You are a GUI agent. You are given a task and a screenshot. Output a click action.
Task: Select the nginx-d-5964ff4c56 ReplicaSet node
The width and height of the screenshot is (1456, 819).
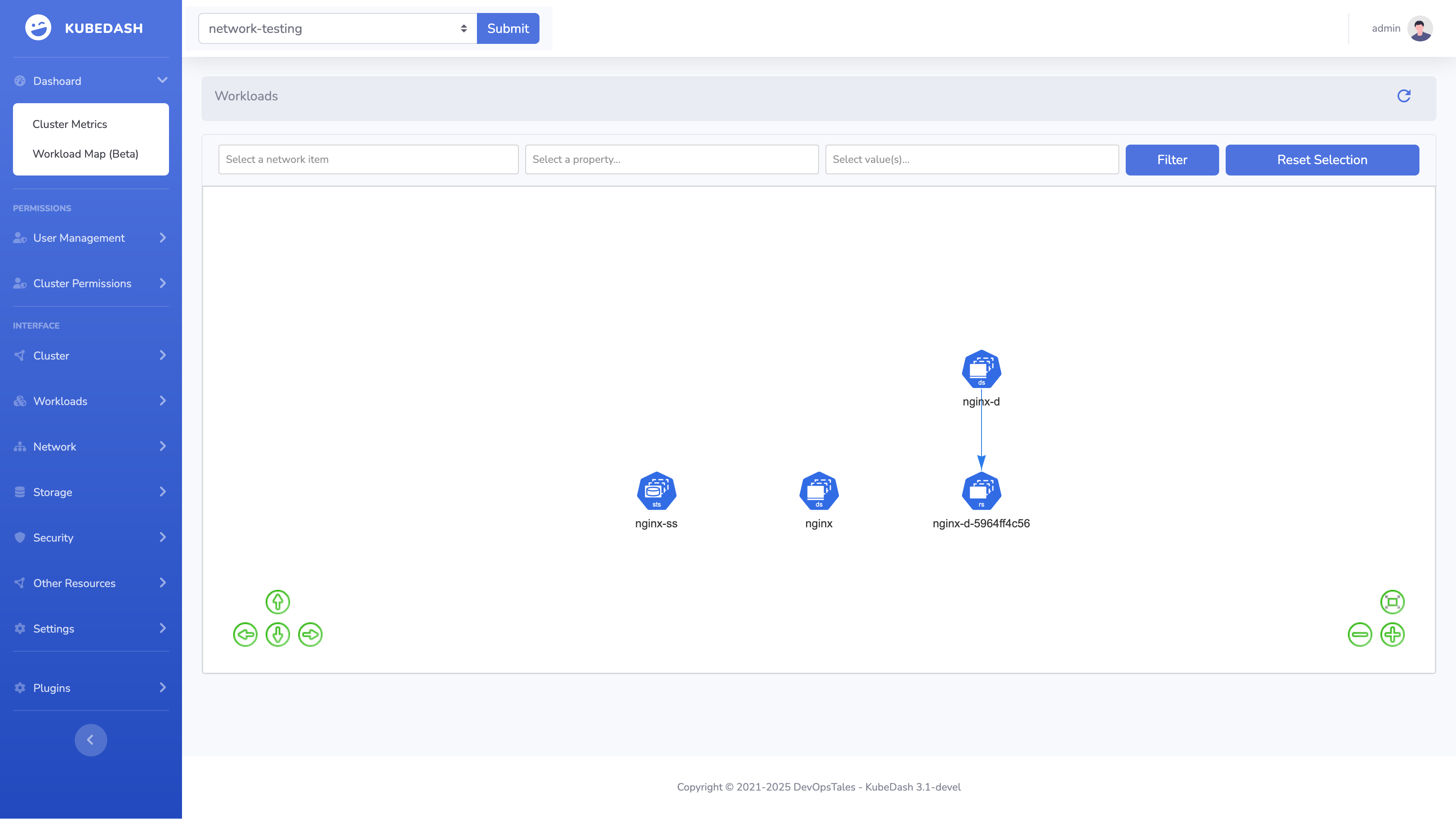pyautogui.click(x=981, y=491)
